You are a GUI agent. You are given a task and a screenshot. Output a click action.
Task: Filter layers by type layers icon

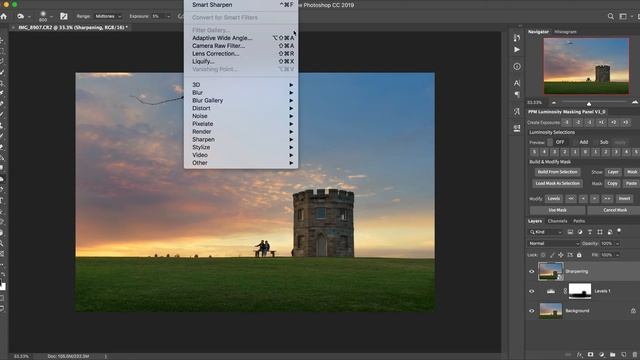click(590, 232)
